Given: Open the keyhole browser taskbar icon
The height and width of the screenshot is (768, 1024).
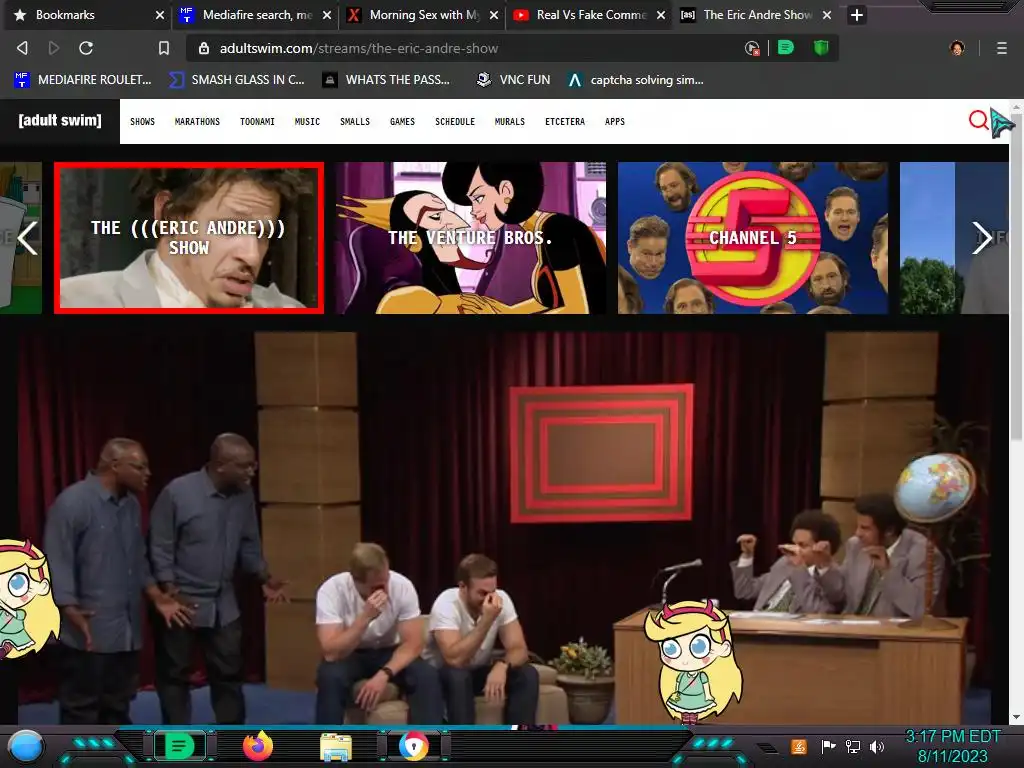Looking at the screenshot, I should tap(414, 746).
